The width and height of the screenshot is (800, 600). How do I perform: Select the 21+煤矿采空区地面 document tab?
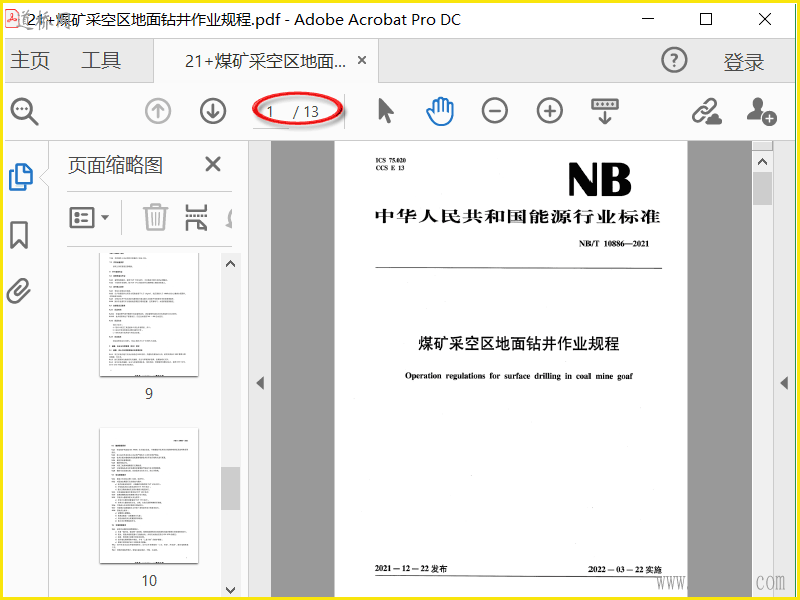pos(265,61)
